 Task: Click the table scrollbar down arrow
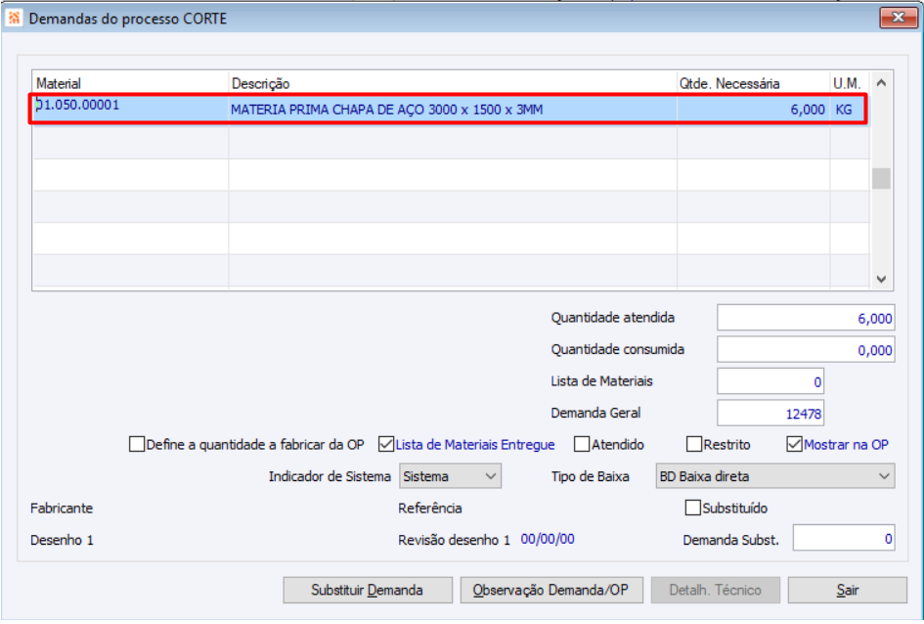click(881, 279)
